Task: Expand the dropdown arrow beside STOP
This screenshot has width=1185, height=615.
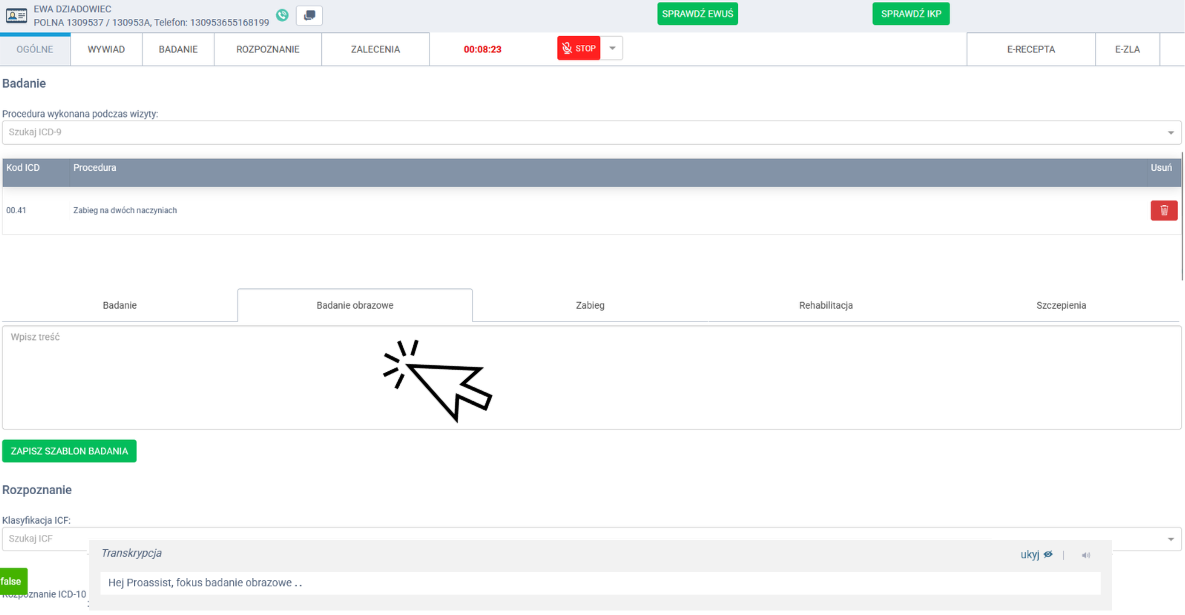Action: coord(612,48)
